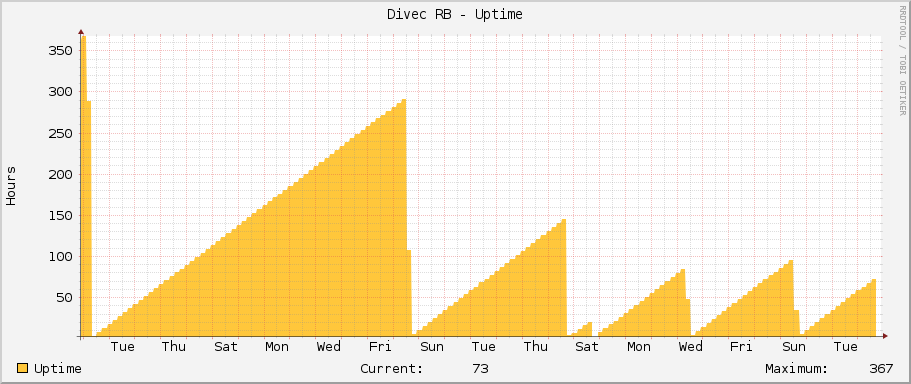Click the 'Maximum:' label
The width and height of the screenshot is (911, 384).
[x=797, y=369]
